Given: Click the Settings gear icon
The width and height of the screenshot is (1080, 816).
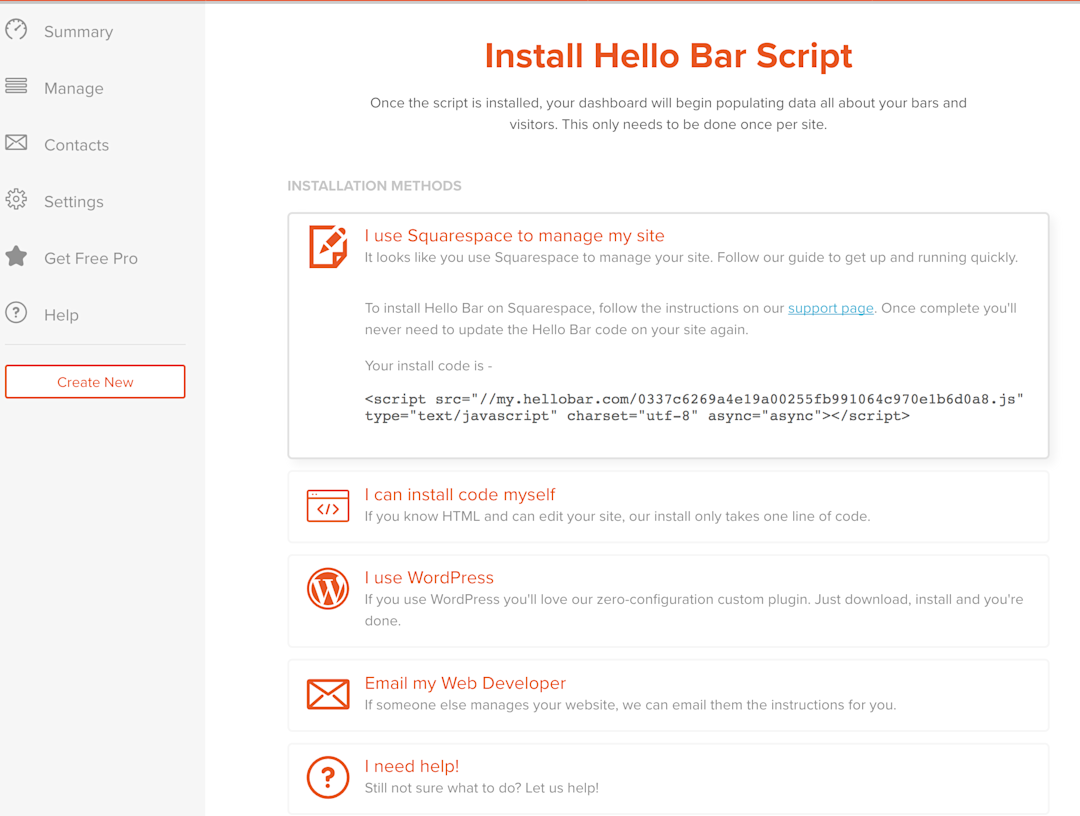Looking at the screenshot, I should [x=16, y=199].
